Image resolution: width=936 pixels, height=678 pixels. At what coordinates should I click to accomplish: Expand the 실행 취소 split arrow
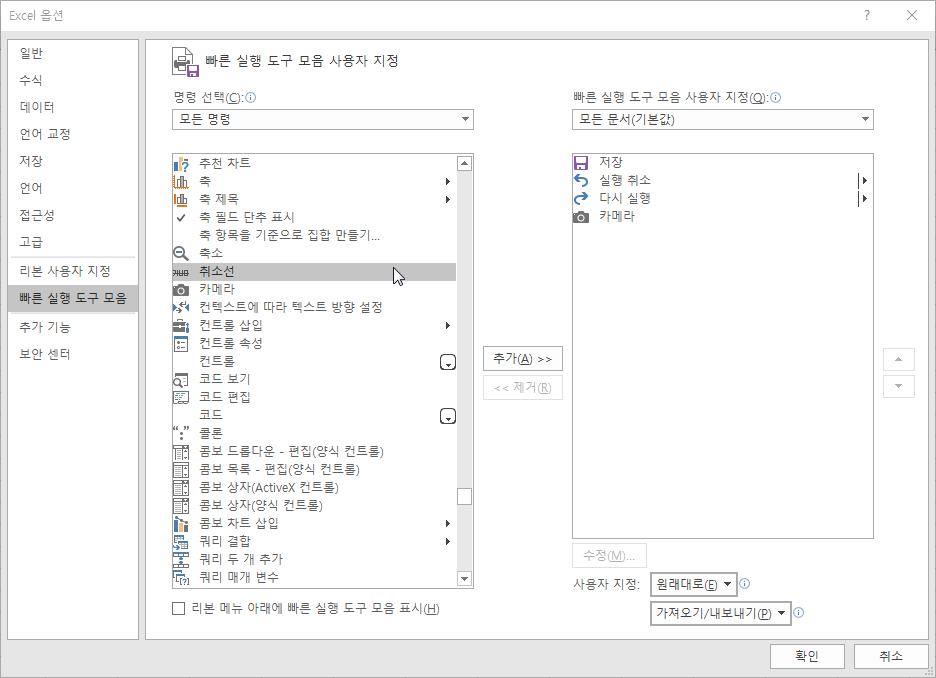coord(863,181)
